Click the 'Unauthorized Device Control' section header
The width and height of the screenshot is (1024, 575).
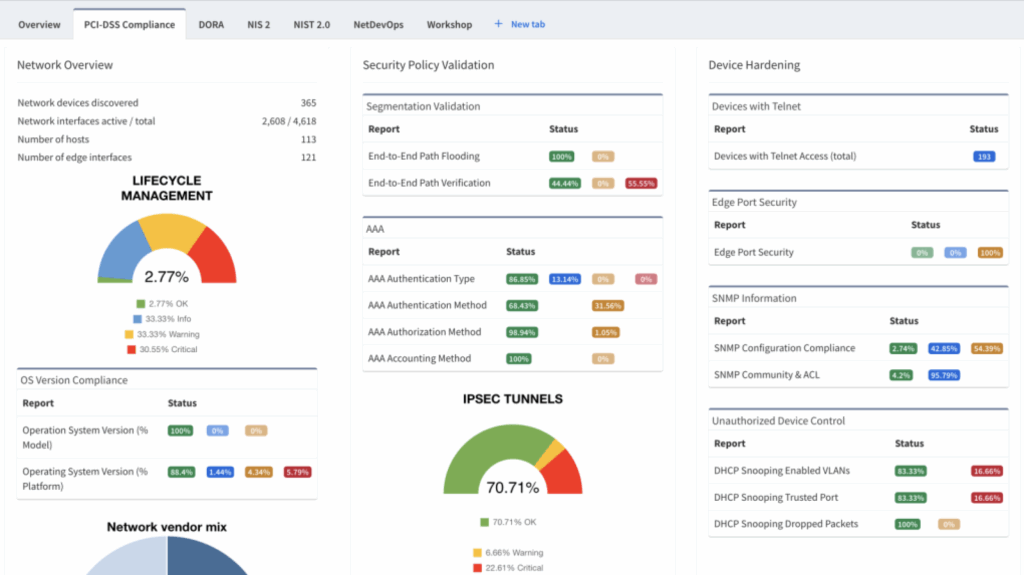pyautogui.click(x=778, y=421)
